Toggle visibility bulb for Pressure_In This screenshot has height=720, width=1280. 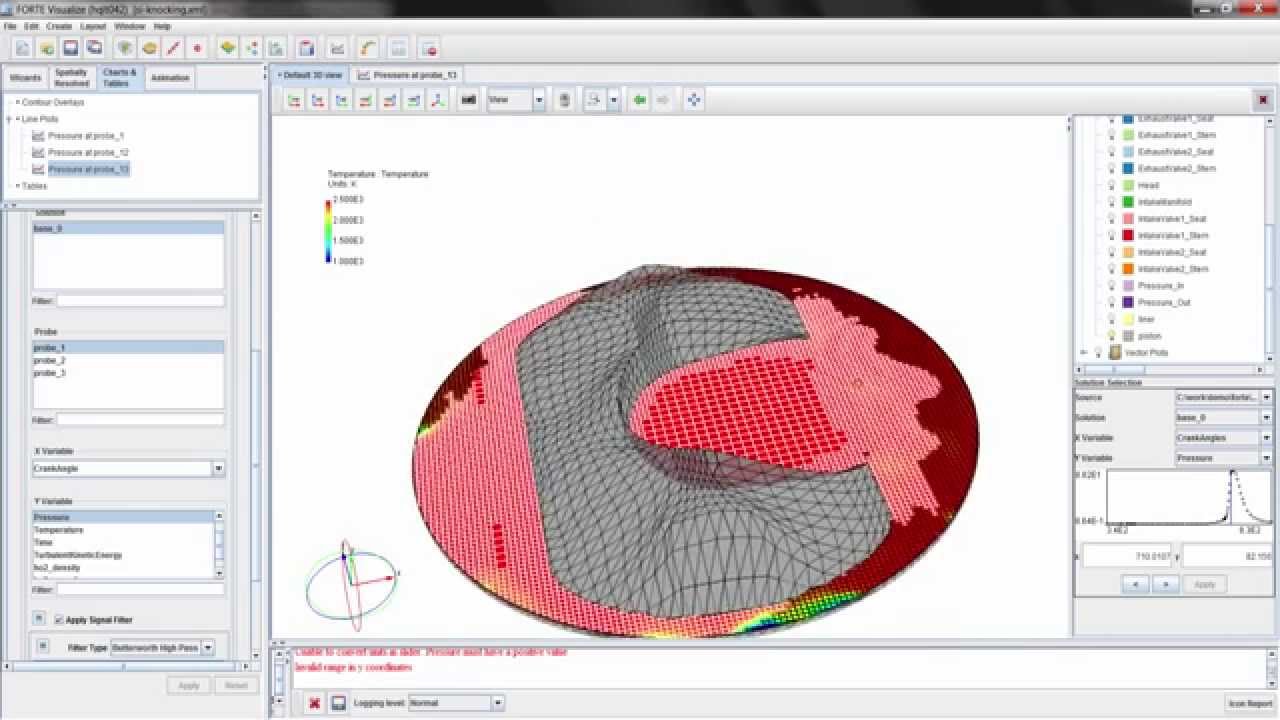pyautogui.click(x=1111, y=286)
